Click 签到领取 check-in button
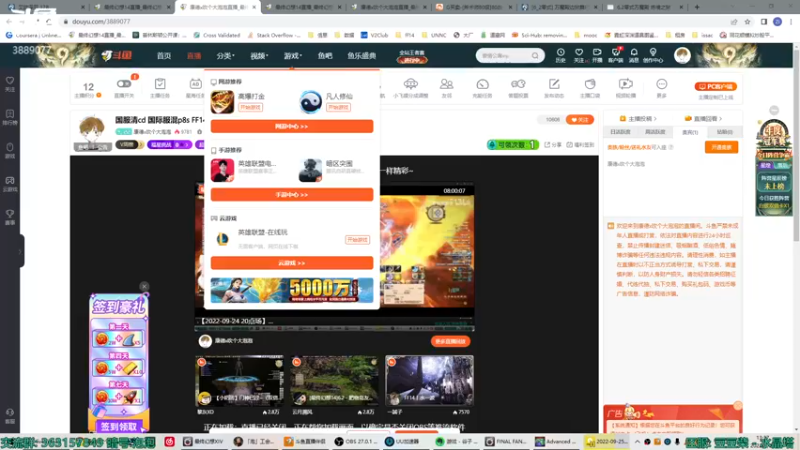This screenshot has width=800, height=450. point(119,427)
